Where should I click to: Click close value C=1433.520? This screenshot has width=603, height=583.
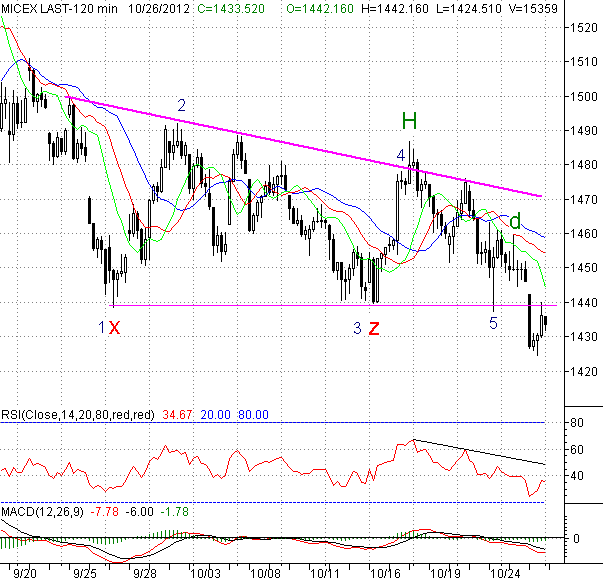[231, 8]
